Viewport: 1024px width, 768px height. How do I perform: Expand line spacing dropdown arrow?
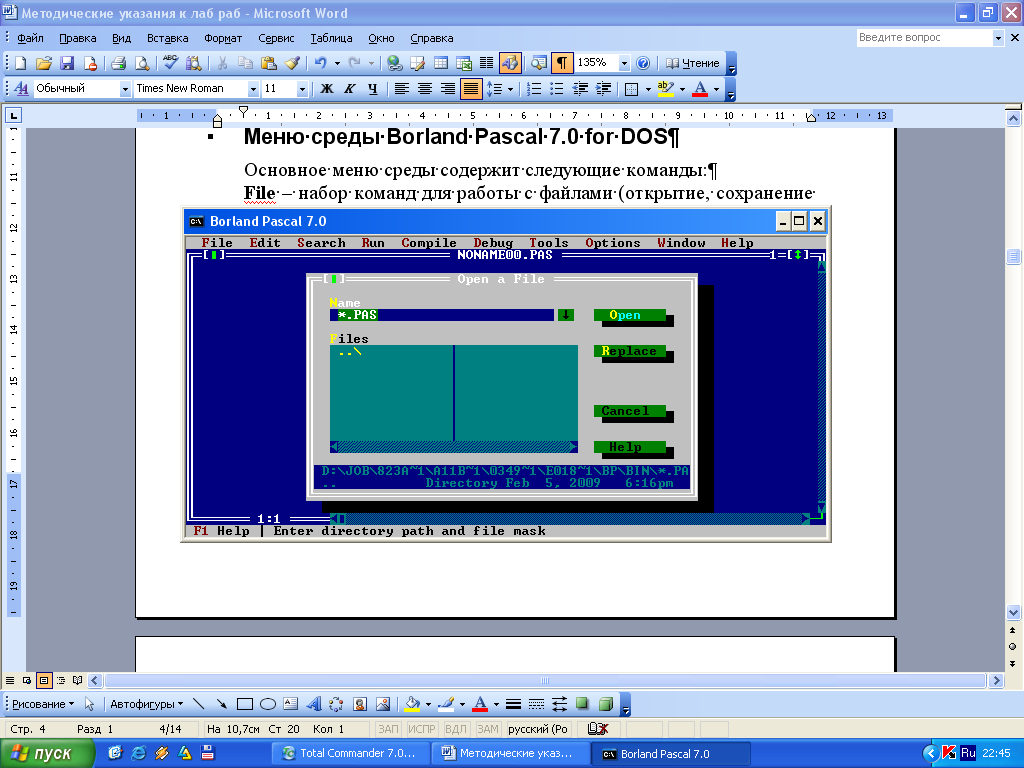(x=510, y=89)
